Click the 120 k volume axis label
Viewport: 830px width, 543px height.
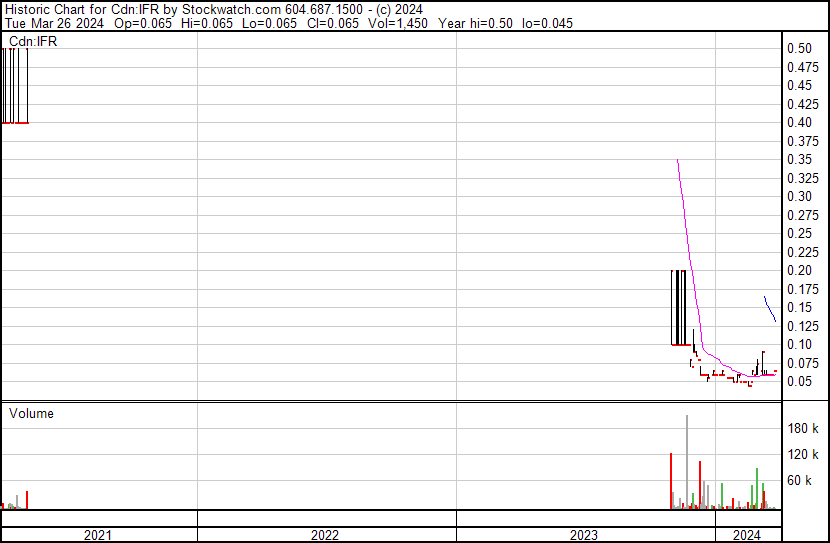click(x=802, y=454)
